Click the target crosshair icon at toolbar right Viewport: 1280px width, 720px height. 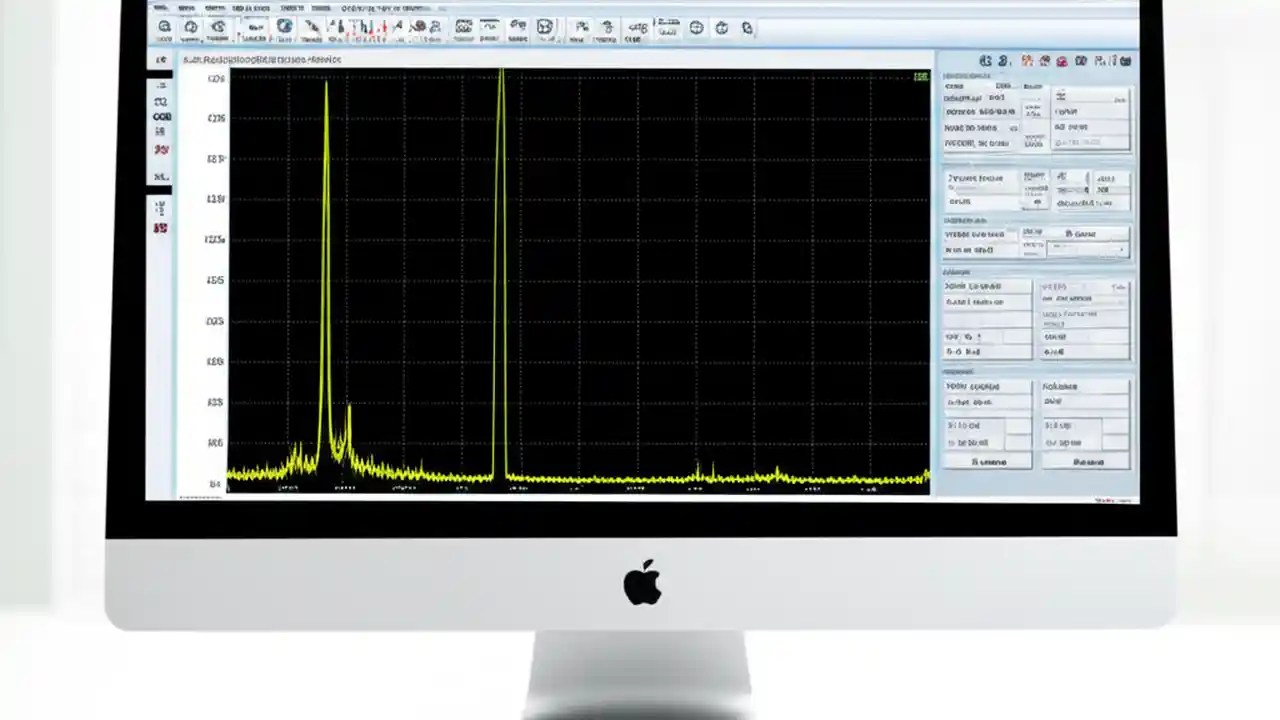[696, 27]
